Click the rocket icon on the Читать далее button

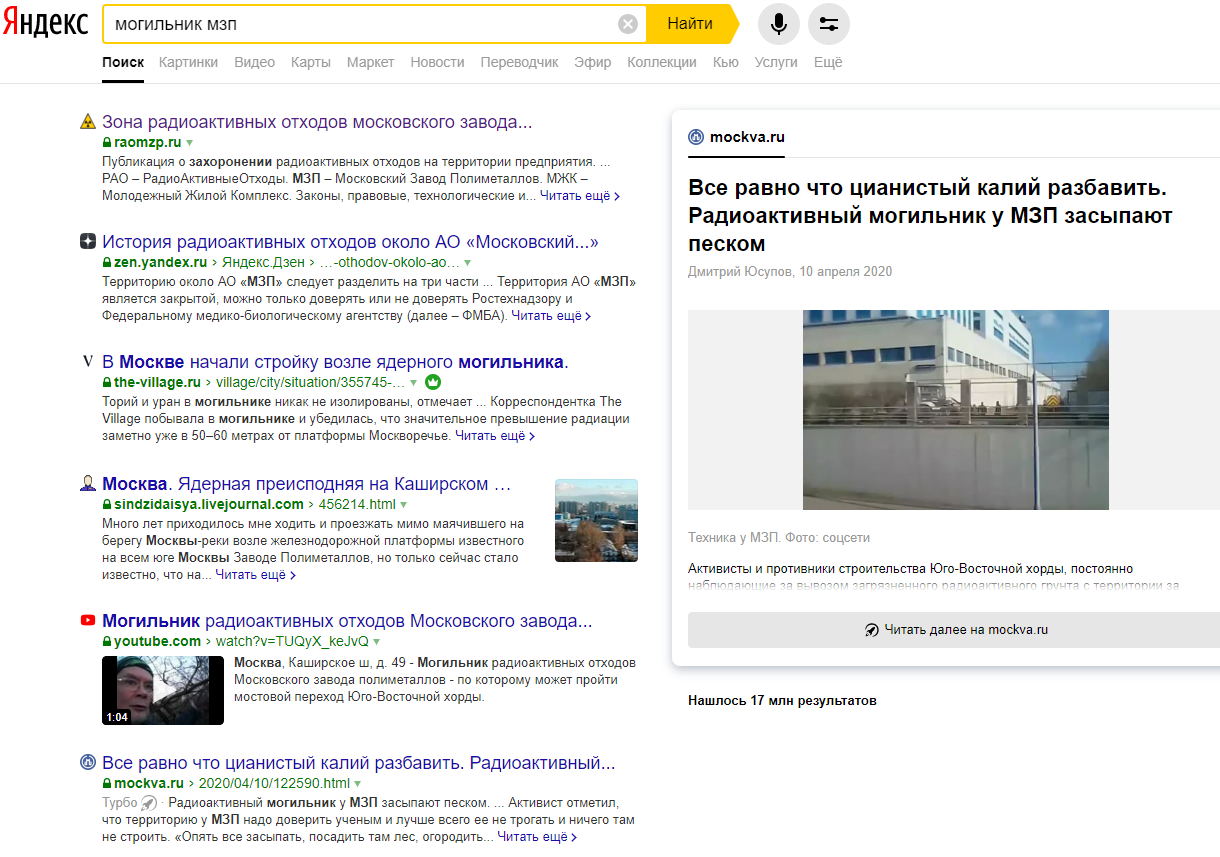(872, 630)
